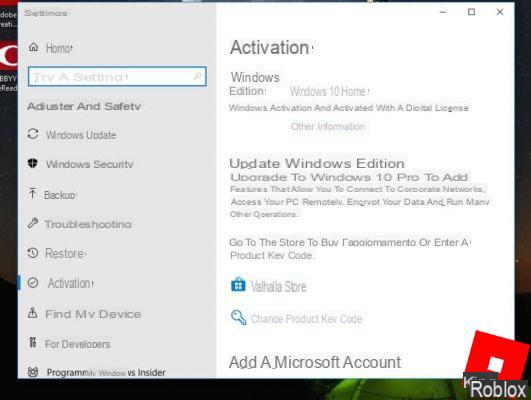Click the Restore clock icon
The height and width of the screenshot is (400, 531).
[x=33, y=253]
